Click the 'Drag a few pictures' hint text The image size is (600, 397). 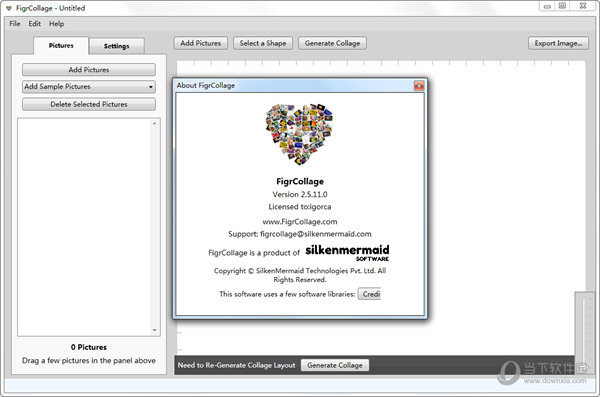point(89,361)
